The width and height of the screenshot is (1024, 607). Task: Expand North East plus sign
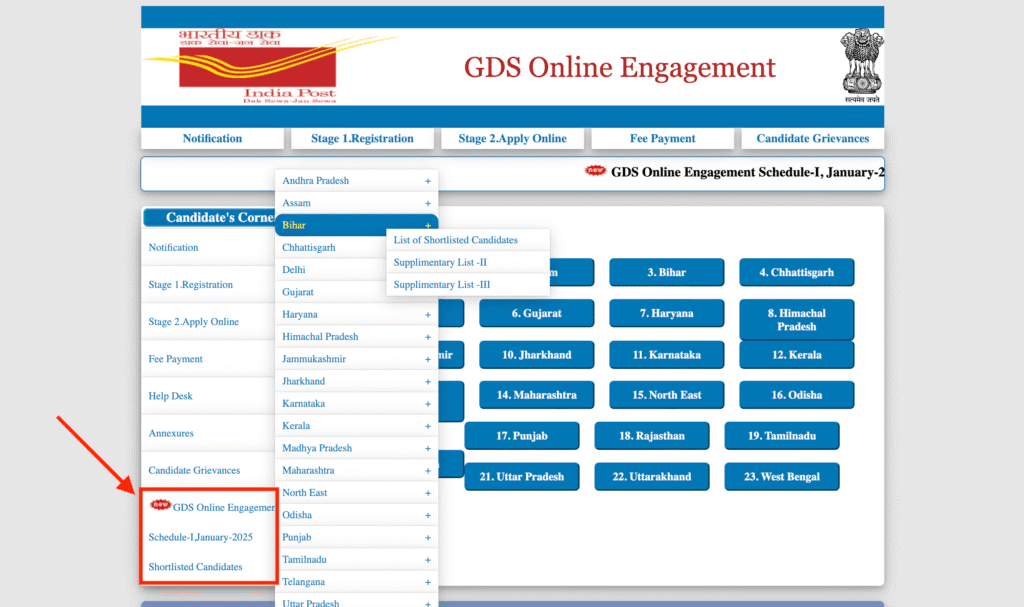pos(428,493)
